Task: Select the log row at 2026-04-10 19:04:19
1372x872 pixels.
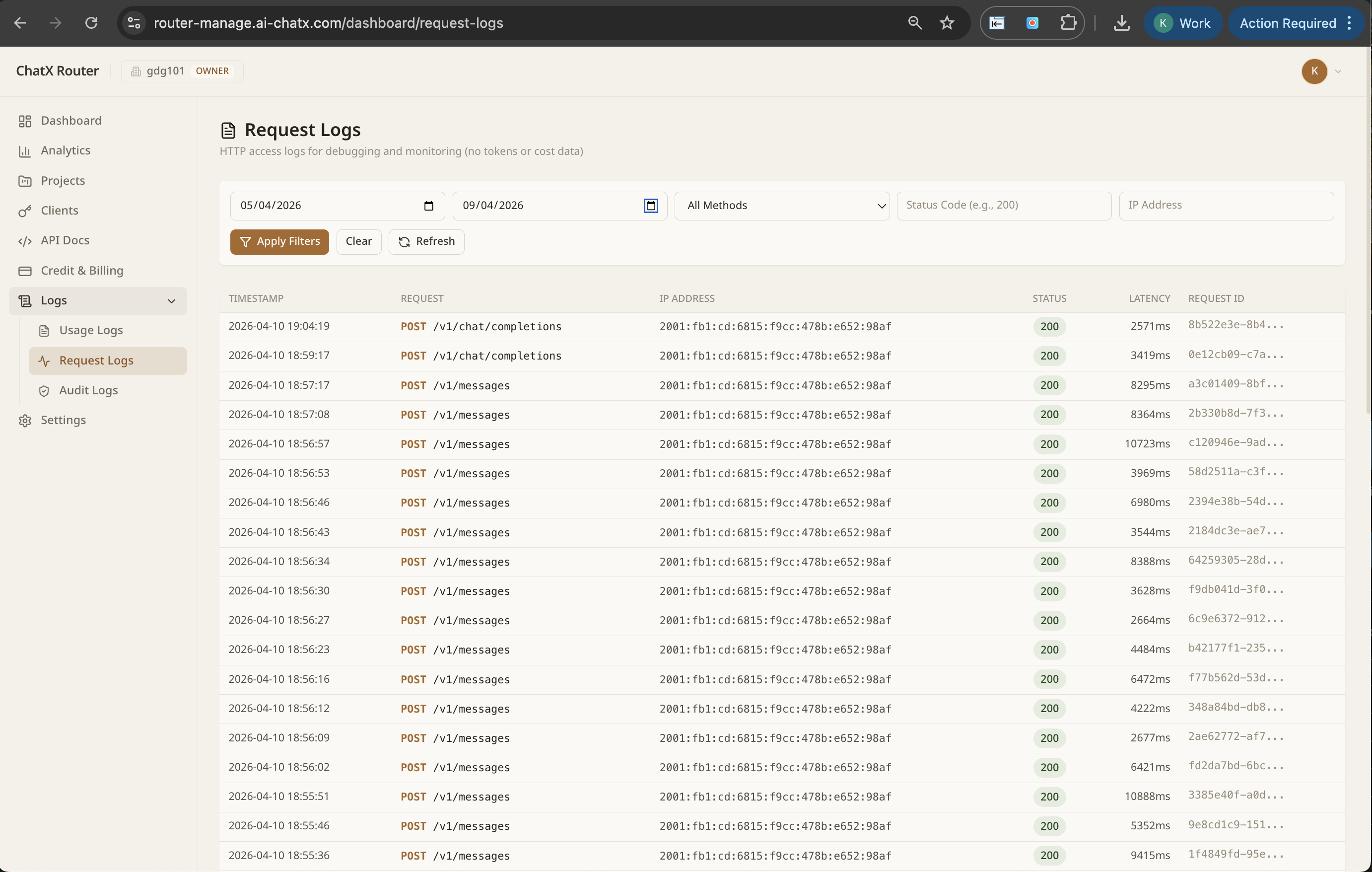Action: pos(782,327)
